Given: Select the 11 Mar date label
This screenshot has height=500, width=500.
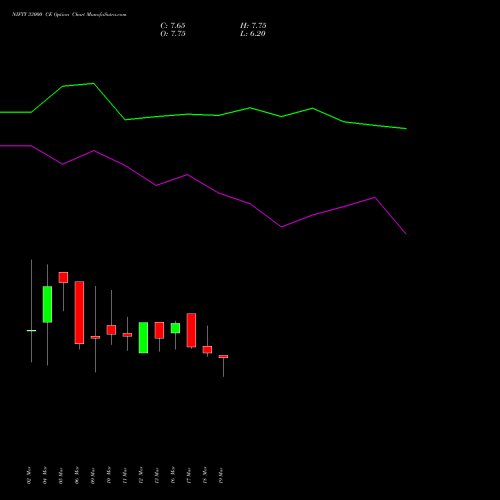Looking at the screenshot, I should tap(125, 475).
